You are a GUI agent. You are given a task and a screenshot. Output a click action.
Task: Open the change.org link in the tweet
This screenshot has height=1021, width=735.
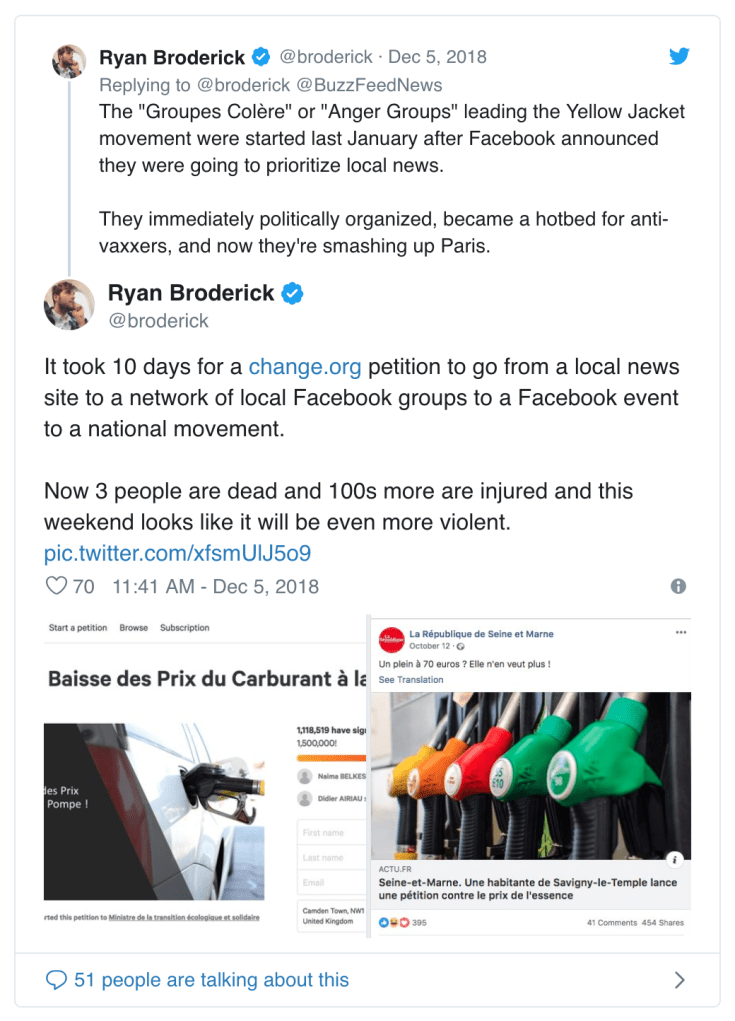[x=303, y=367]
